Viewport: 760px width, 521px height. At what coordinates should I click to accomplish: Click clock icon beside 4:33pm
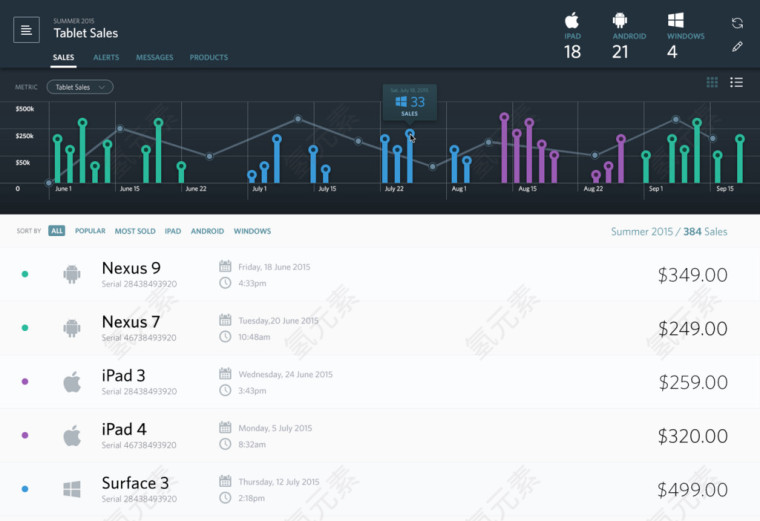click(x=225, y=283)
